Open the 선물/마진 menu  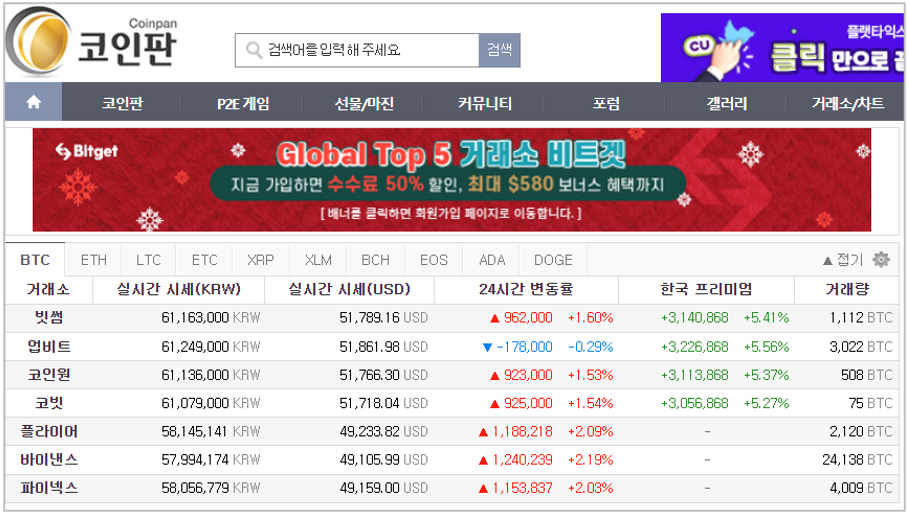point(364,103)
